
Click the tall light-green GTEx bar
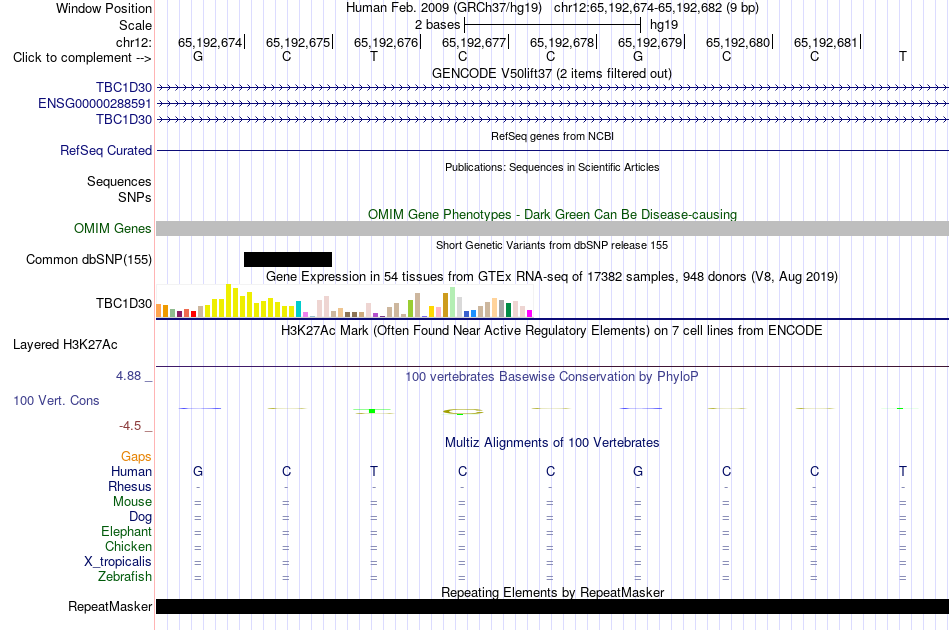pos(453,302)
